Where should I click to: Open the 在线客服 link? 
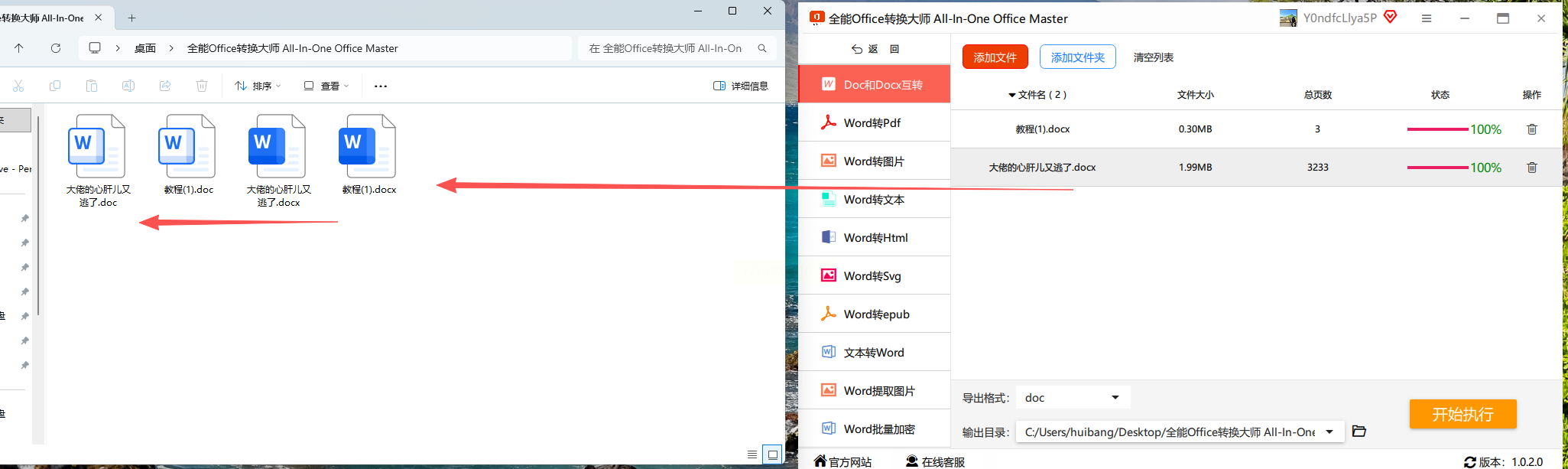pyautogui.click(x=935, y=461)
